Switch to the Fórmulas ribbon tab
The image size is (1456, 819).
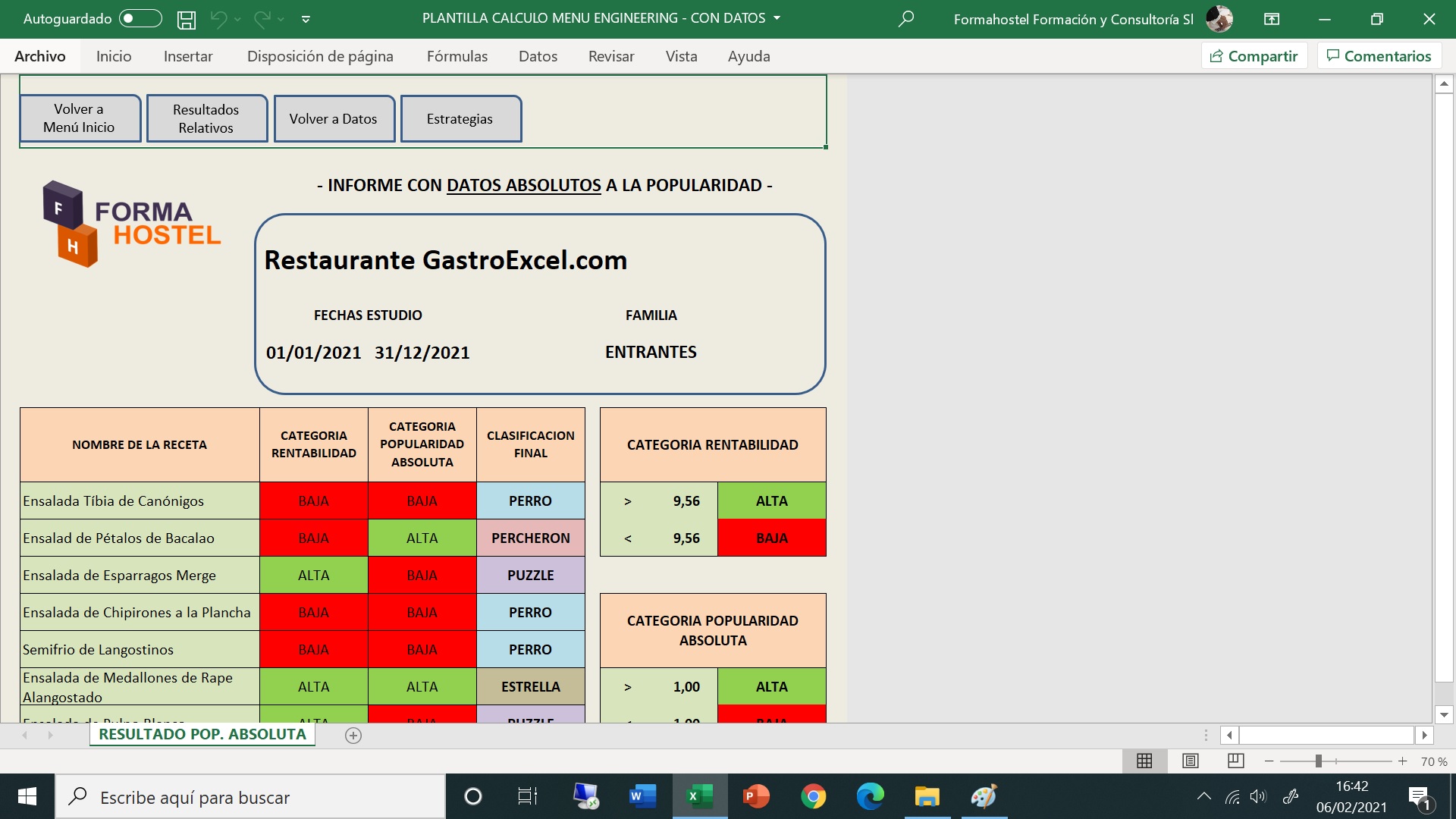(457, 55)
